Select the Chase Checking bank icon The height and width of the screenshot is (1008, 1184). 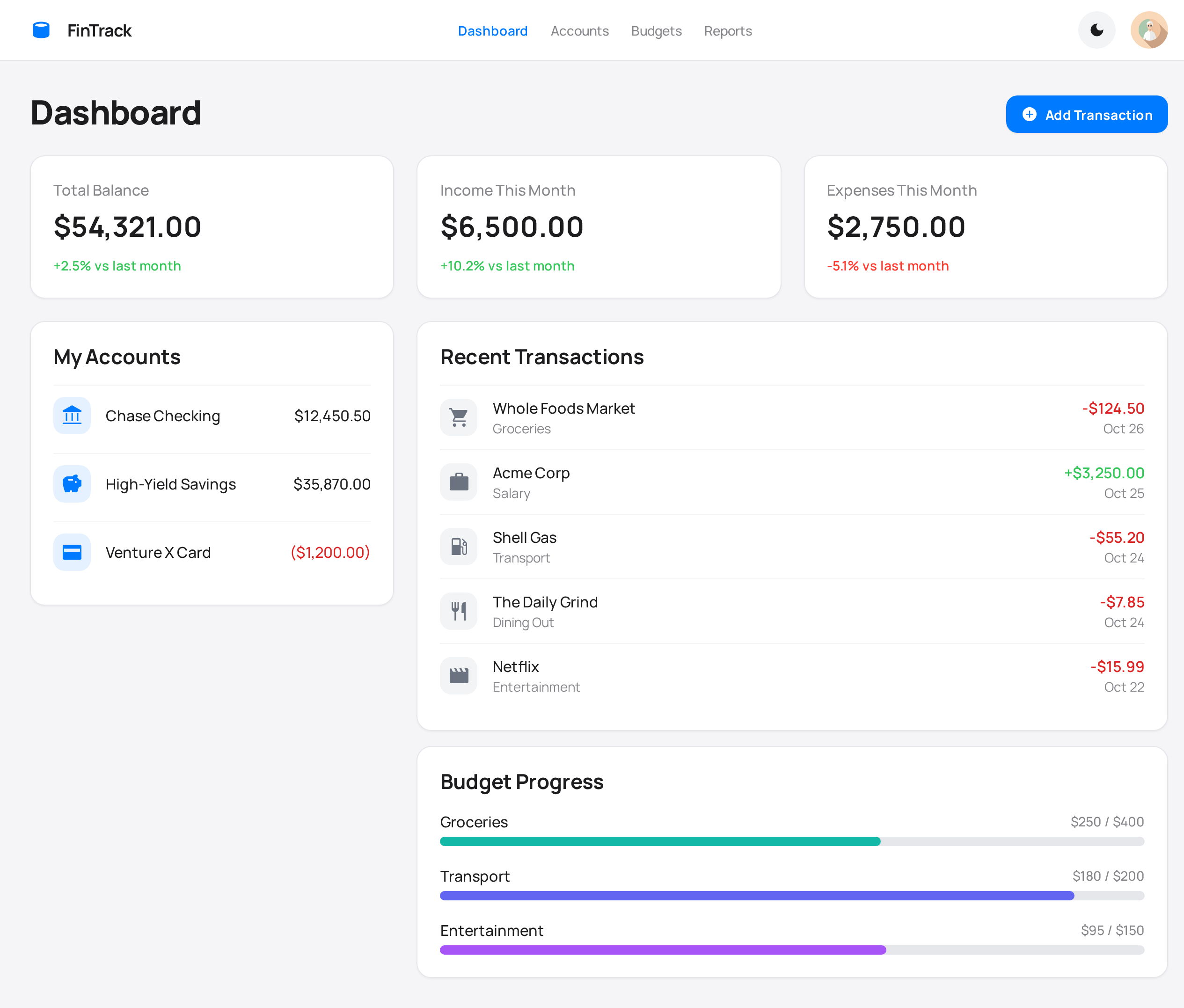coord(72,416)
